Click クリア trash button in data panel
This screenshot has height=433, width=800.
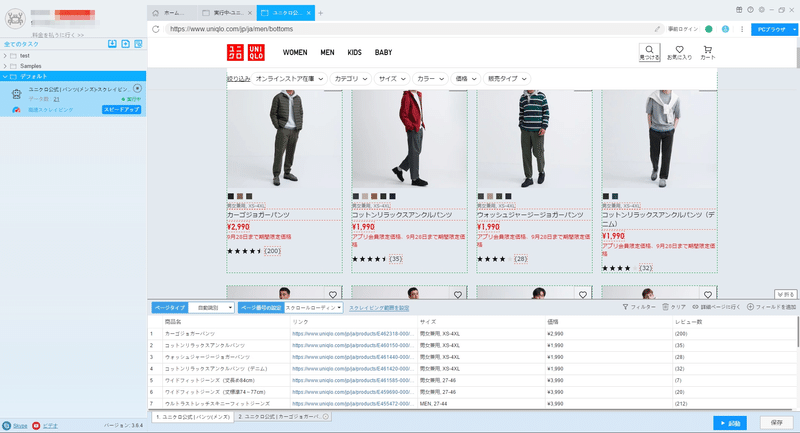(x=674, y=307)
